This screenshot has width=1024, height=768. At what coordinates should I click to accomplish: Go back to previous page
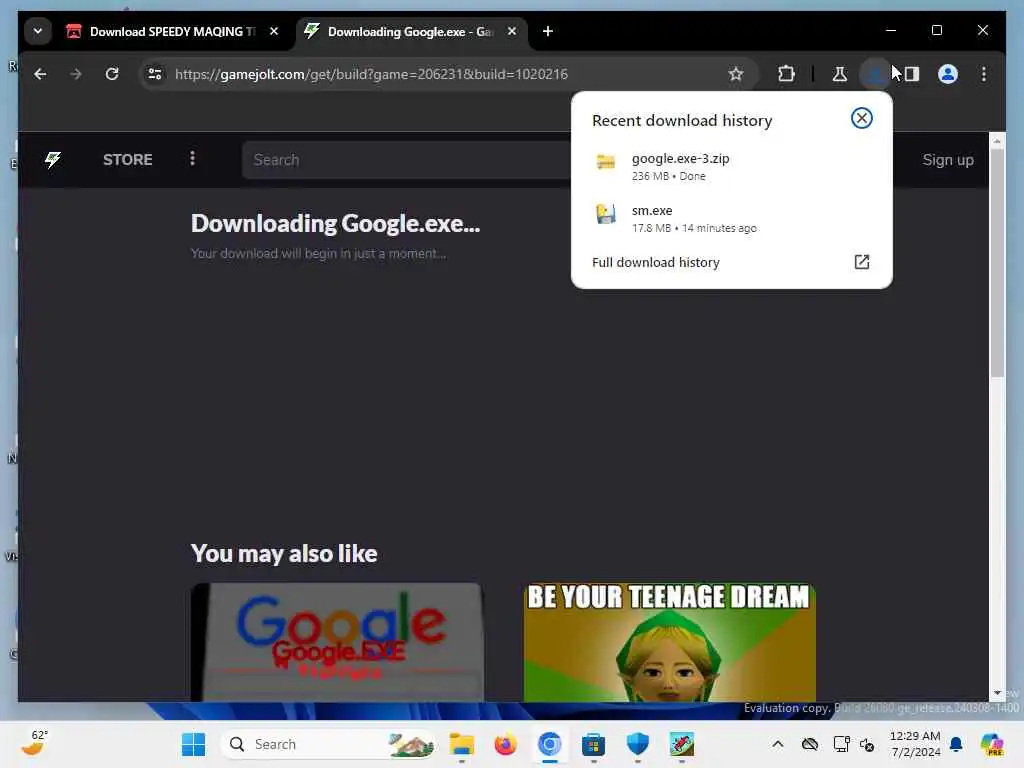coord(40,74)
